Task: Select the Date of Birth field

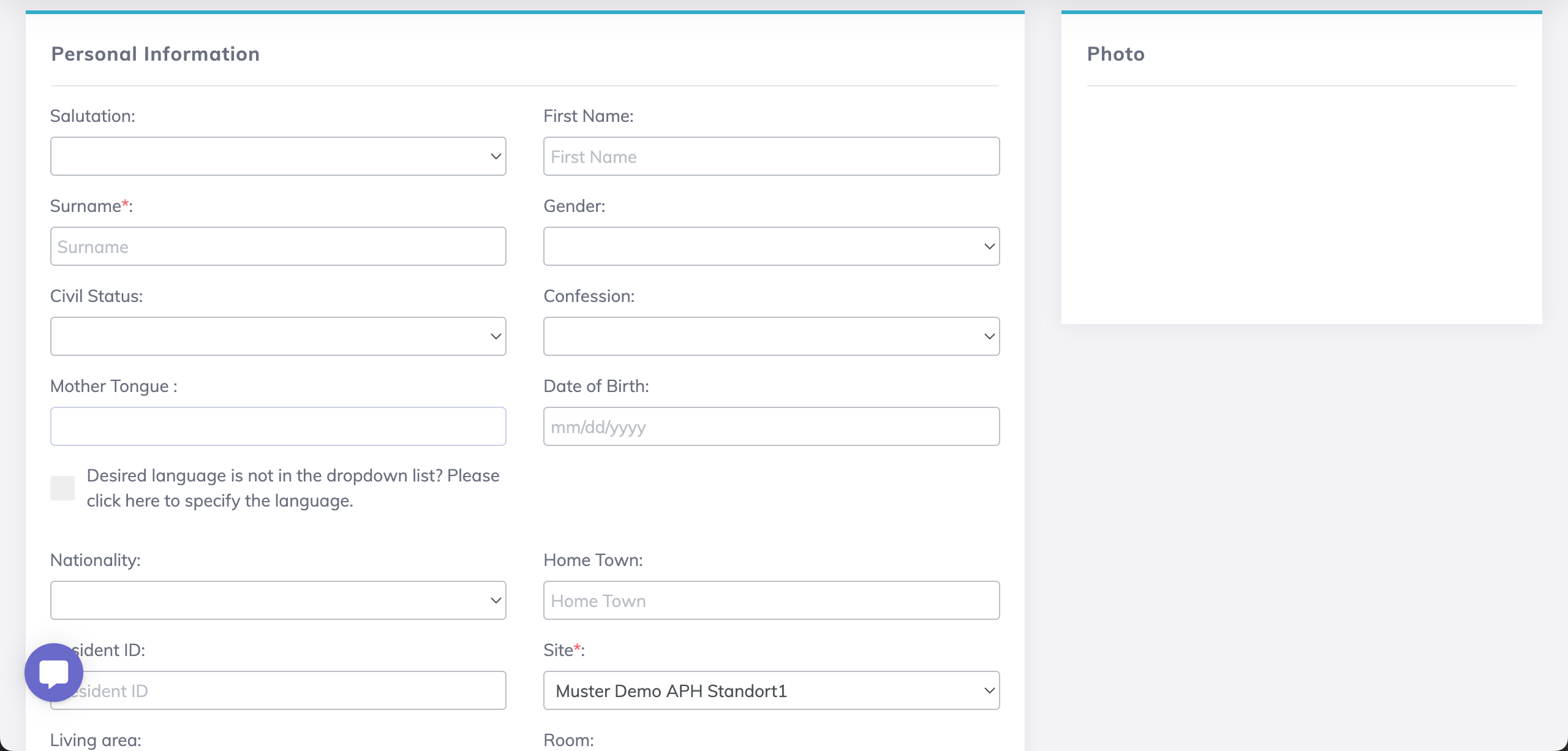Action: click(771, 426)
